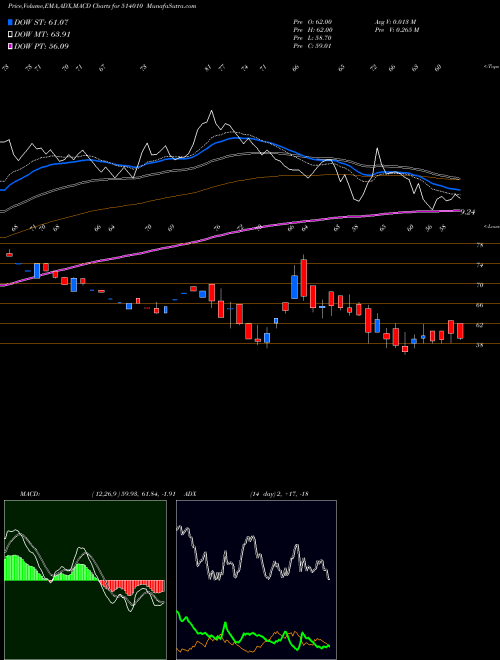Viewport: 500px width, 660px height.
Task: Click the 'ADX' panel label
Action: coord(190,494)
